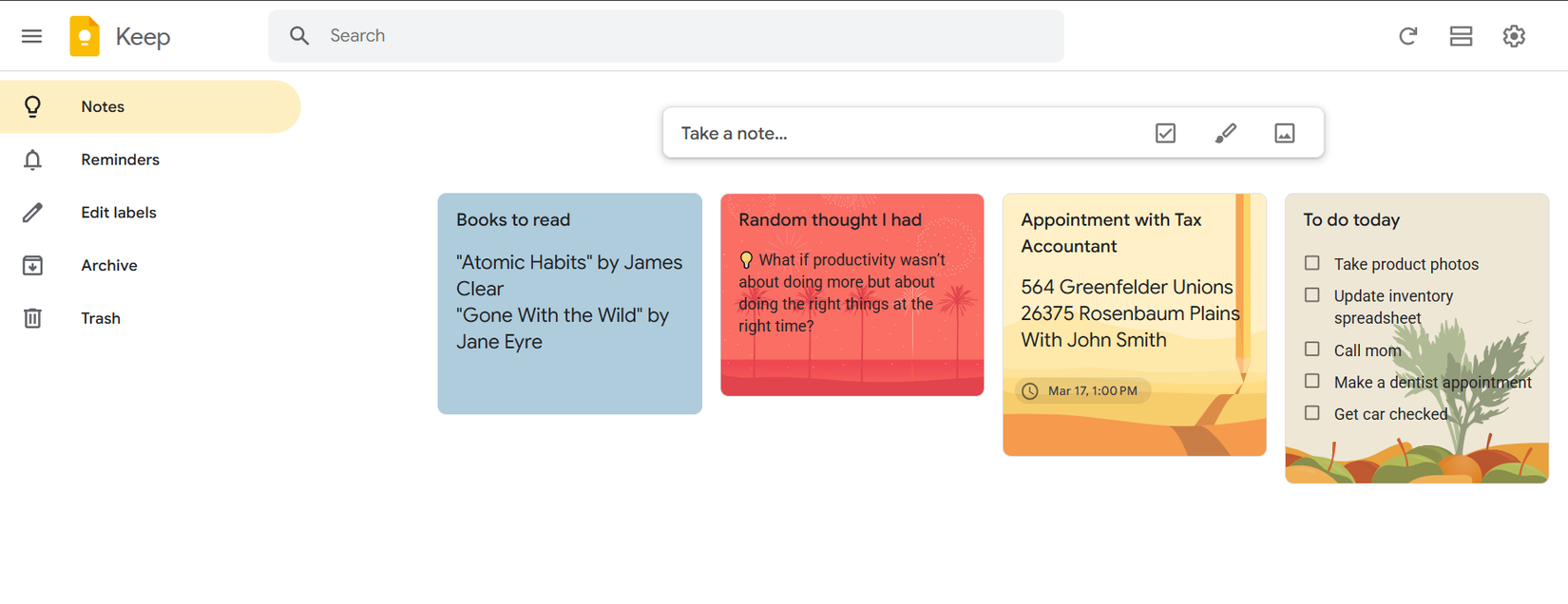1568x604 pixels.
Task: Go to Reminders in sidebar
Action: (x=120, y=160)
